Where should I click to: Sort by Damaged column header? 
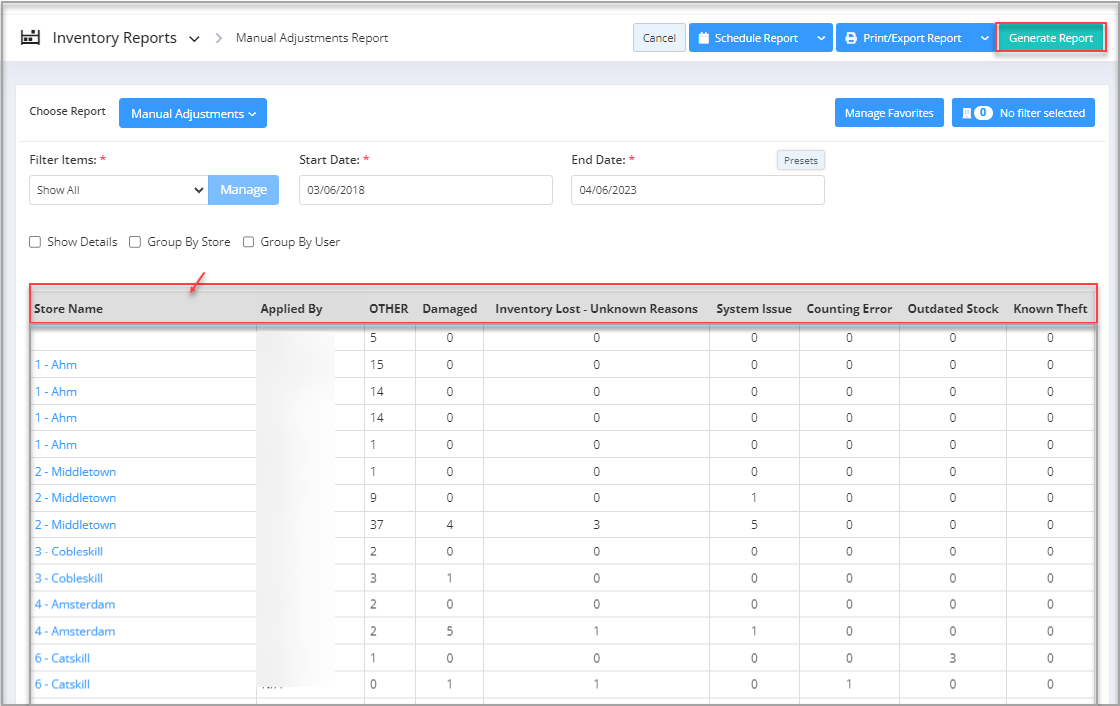(450, 309)
